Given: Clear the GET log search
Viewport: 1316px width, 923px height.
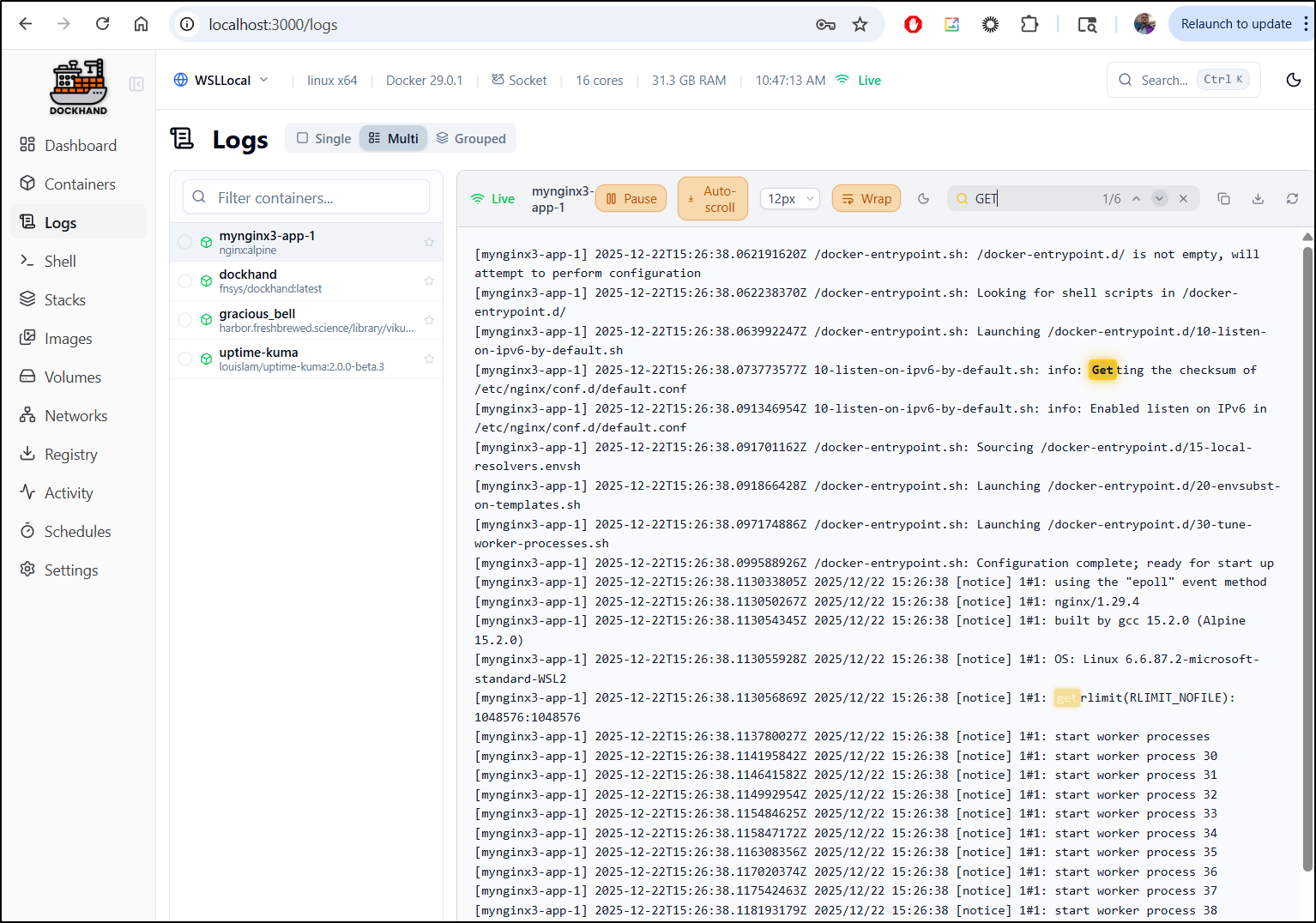Looking at the screenshot, I should tap(1183, 199).
